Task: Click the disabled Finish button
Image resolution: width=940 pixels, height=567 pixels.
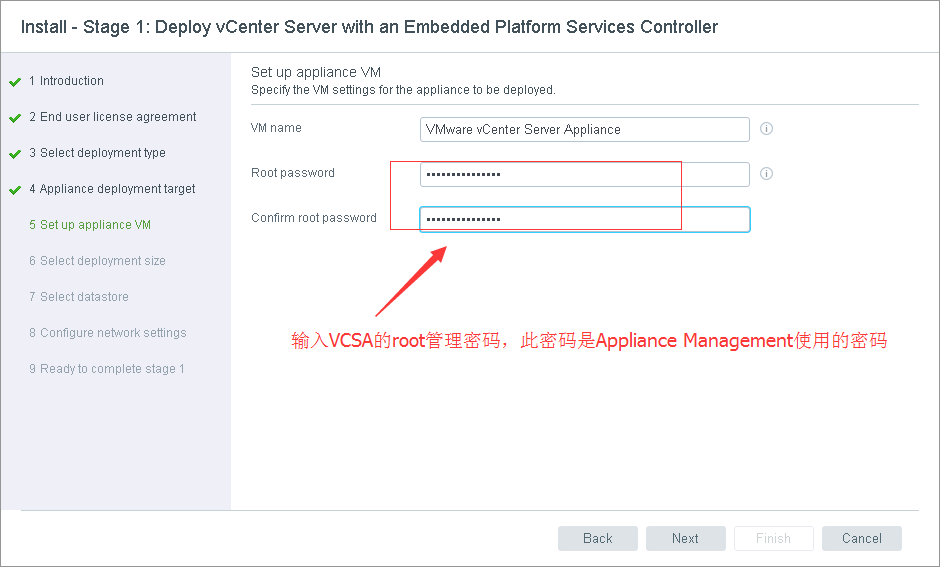Action: tap(773, 538)
